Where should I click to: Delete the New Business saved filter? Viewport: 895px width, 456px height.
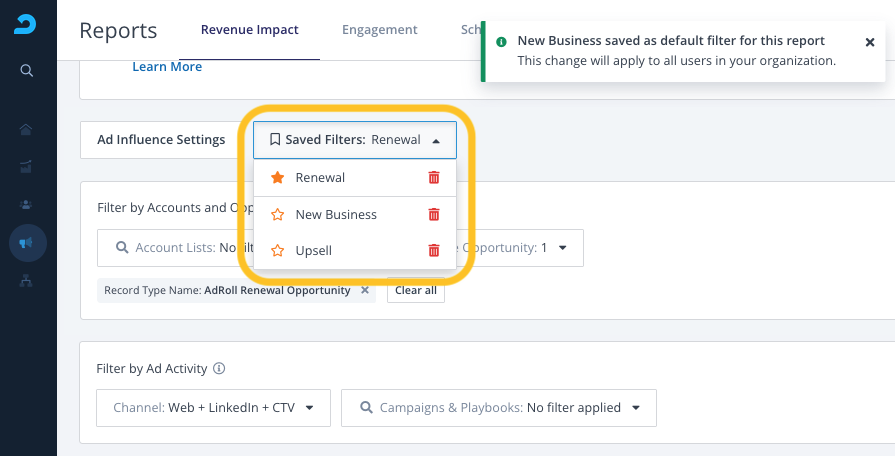coord(433,214)
